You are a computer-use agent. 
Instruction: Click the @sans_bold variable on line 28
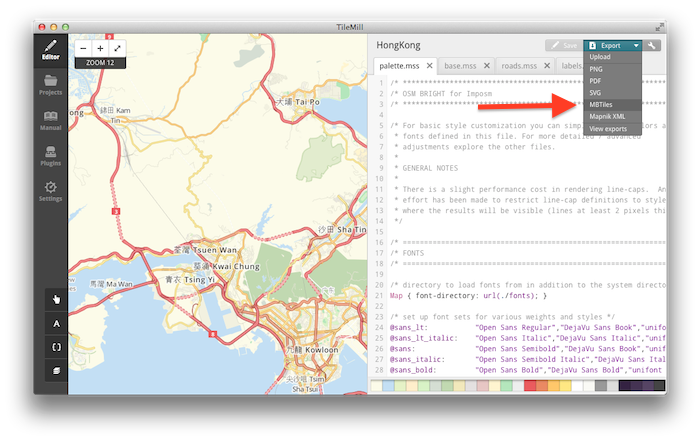coord(412,370)
